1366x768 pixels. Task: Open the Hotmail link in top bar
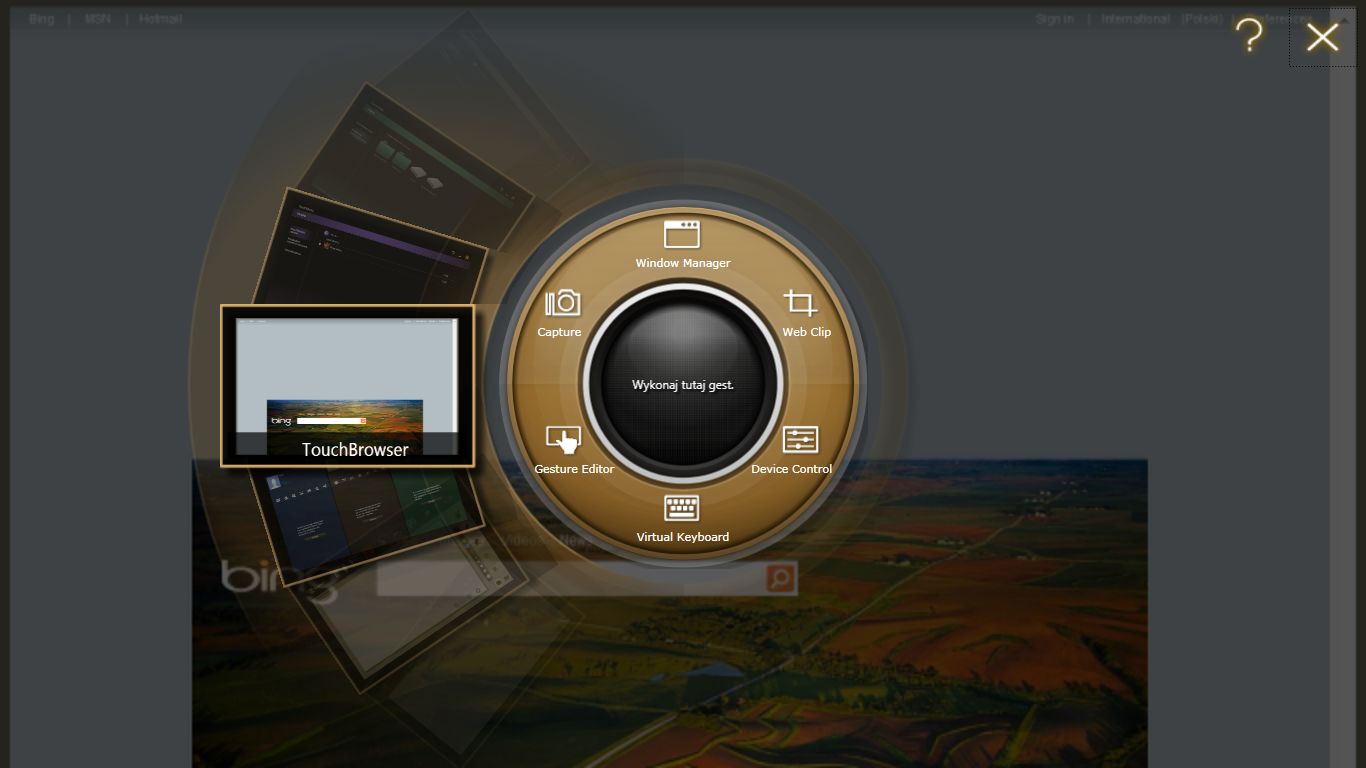(160, 19)
